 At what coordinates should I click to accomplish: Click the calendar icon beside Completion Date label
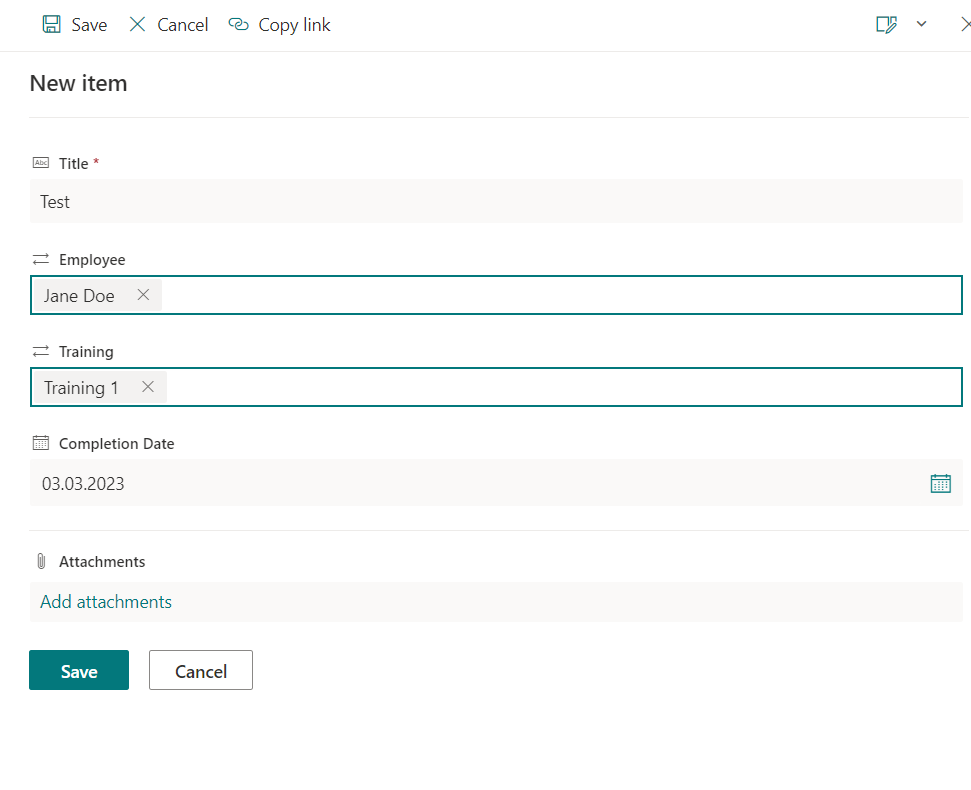point(41,443)
